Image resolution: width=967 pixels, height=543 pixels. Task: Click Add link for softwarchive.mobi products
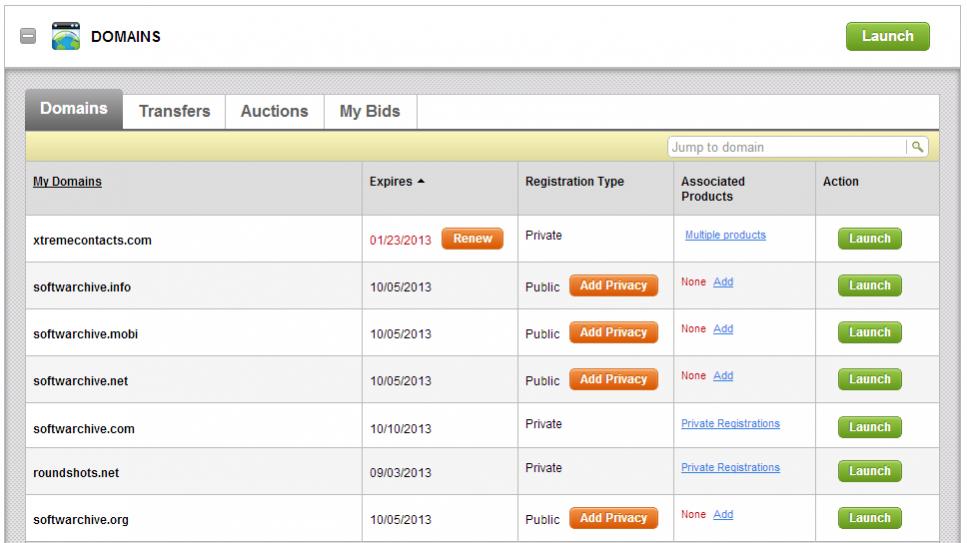coord(723,329)
